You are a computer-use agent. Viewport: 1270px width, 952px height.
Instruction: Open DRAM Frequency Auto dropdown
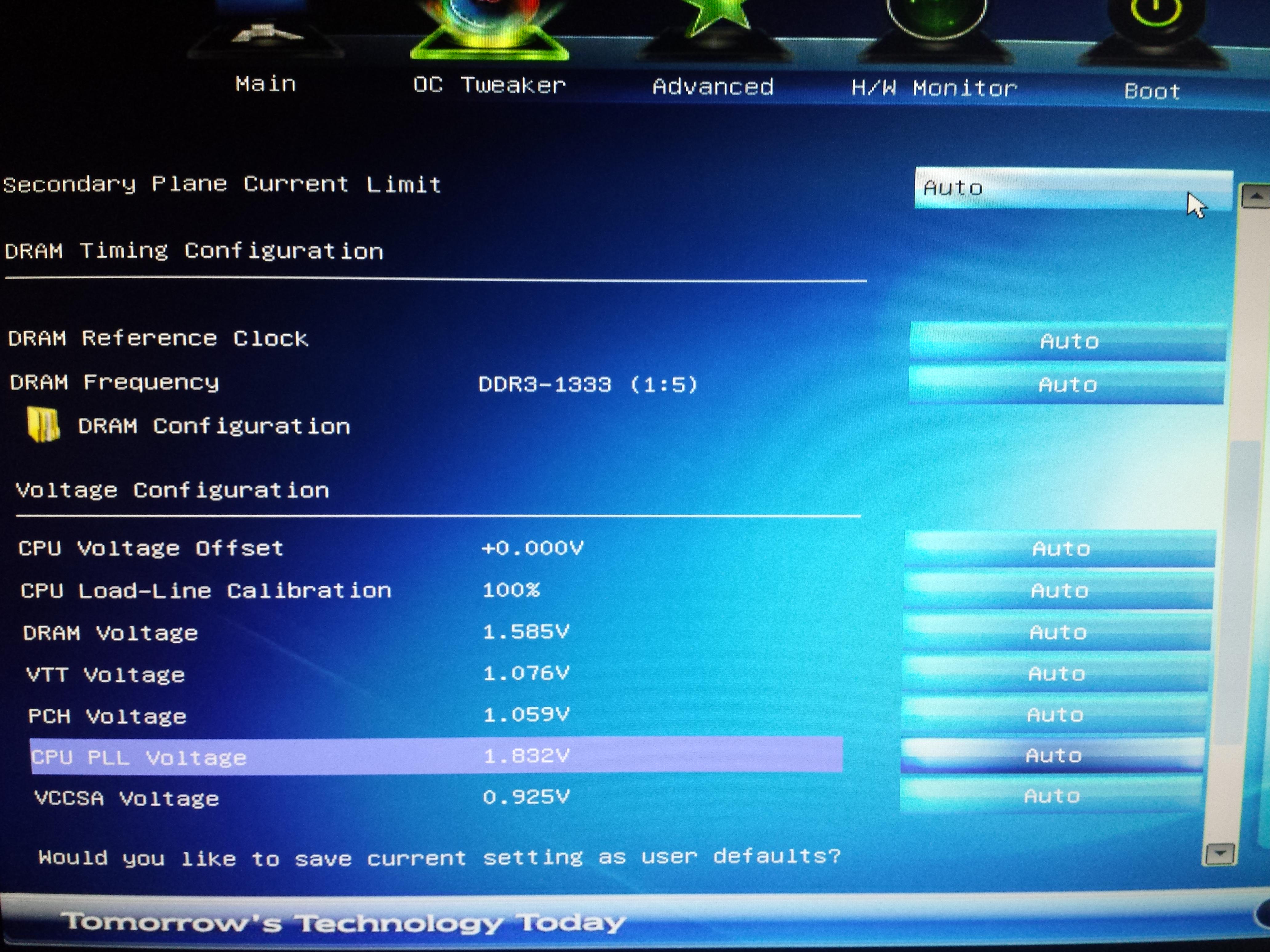[1067, 384]
